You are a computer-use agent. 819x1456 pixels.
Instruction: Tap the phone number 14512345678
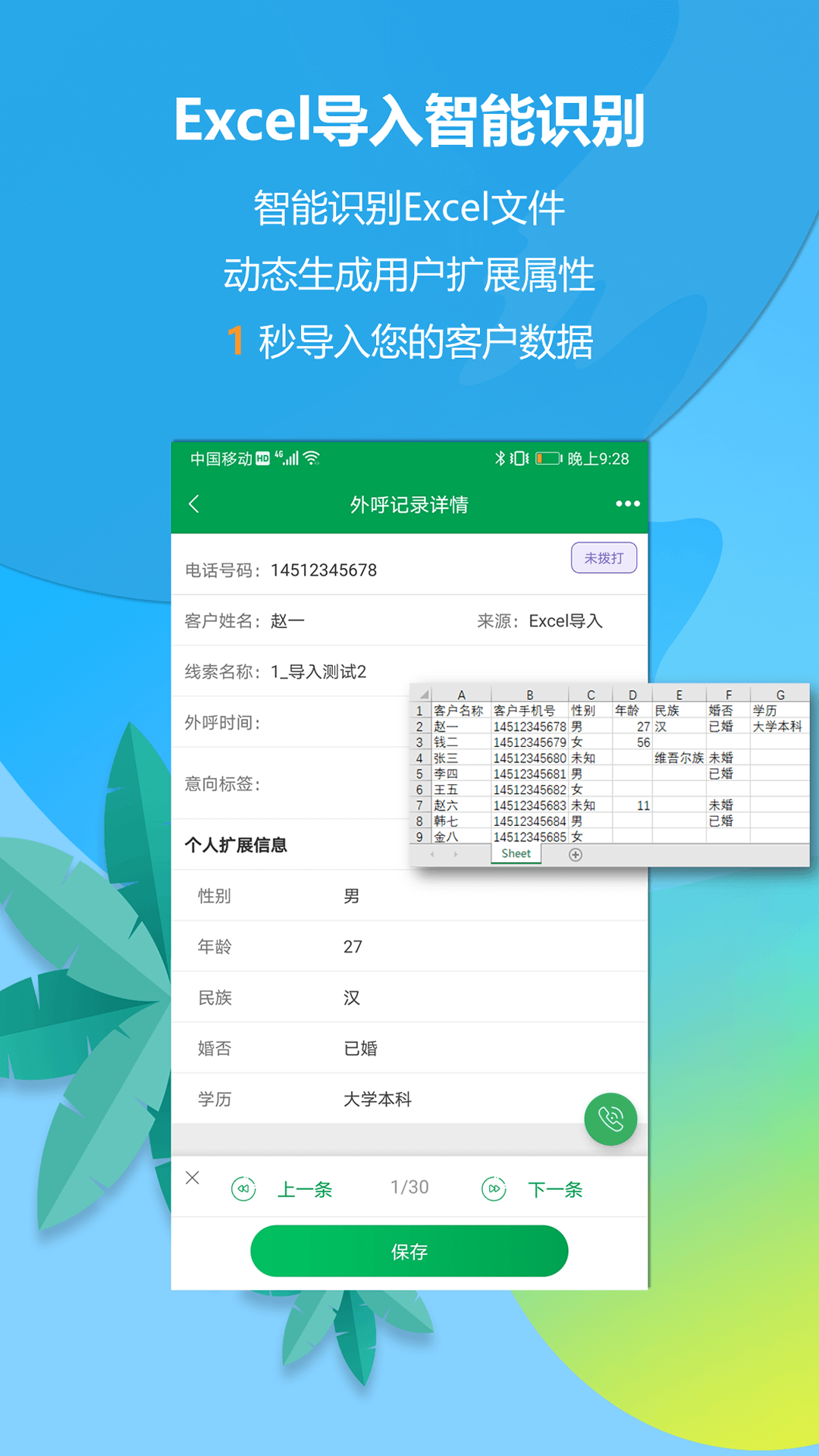(324, 570)
